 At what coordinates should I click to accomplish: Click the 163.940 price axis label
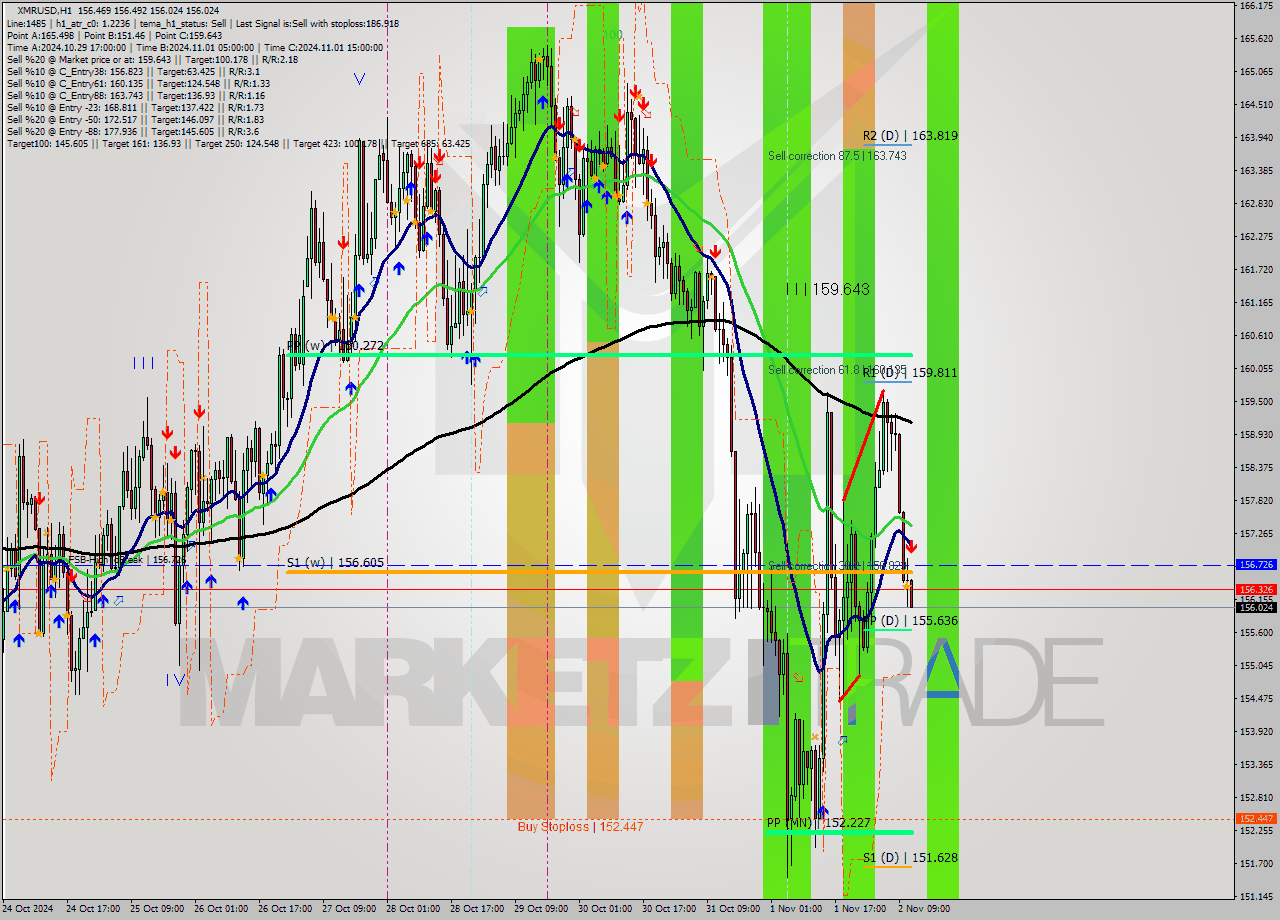[x=1256, y=137]
